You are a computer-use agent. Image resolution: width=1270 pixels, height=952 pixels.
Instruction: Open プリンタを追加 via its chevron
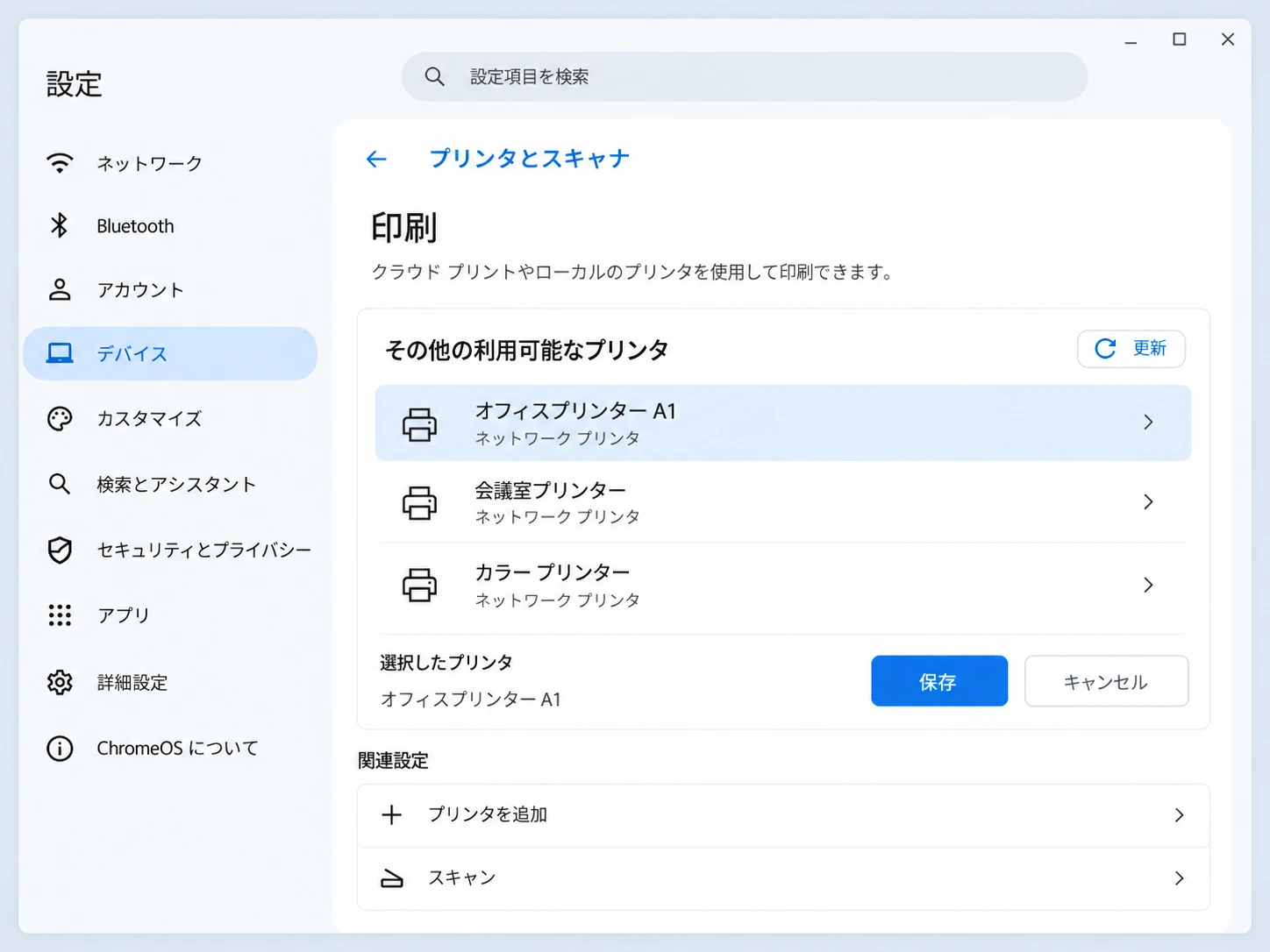click(x=1179, y=815)
